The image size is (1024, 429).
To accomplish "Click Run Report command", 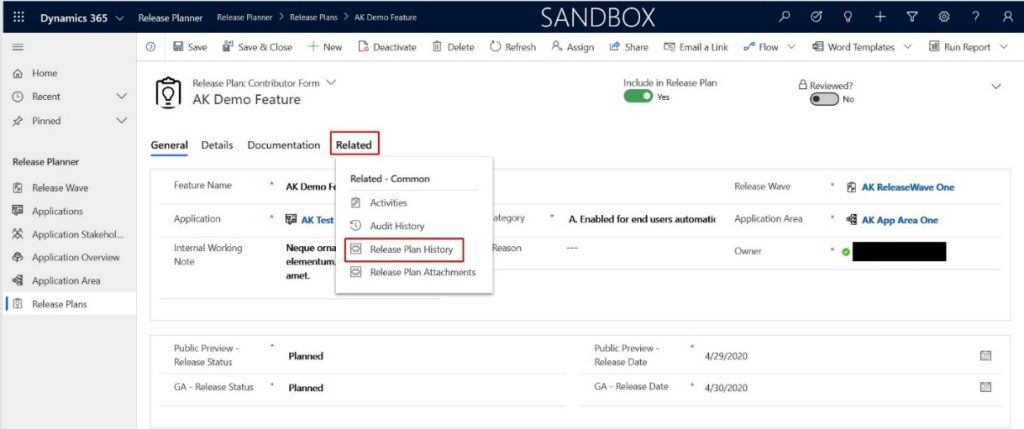I will (x=960, y=47).
